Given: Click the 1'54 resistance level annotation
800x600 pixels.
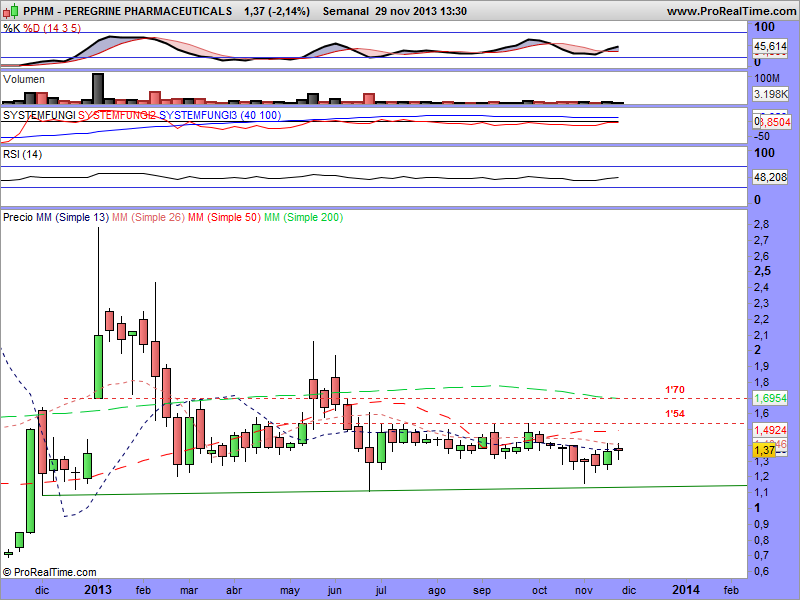Looking at the screenshot, I should pos(674,414).
